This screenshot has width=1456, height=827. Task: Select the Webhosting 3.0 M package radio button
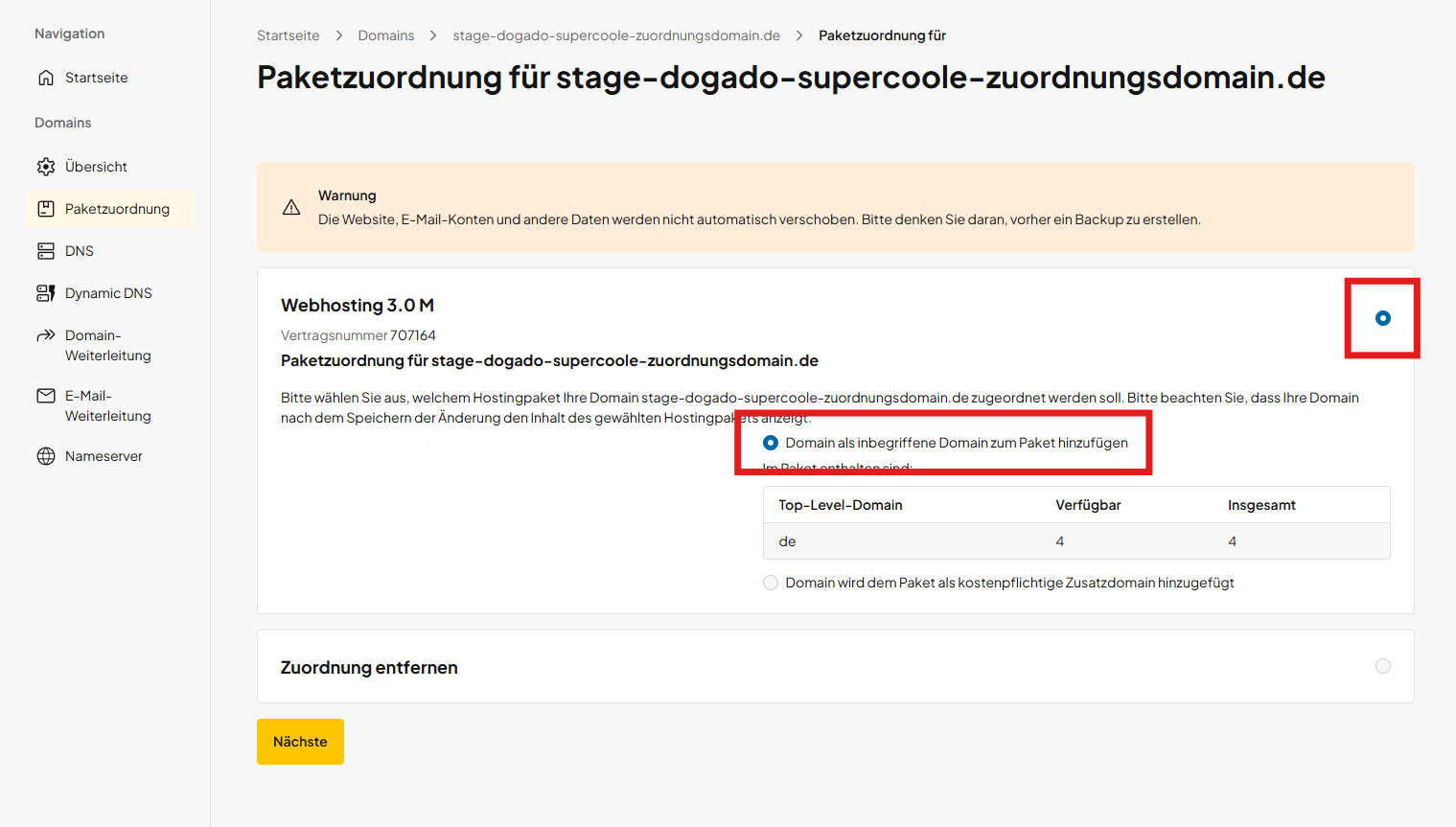(1382, 318)
